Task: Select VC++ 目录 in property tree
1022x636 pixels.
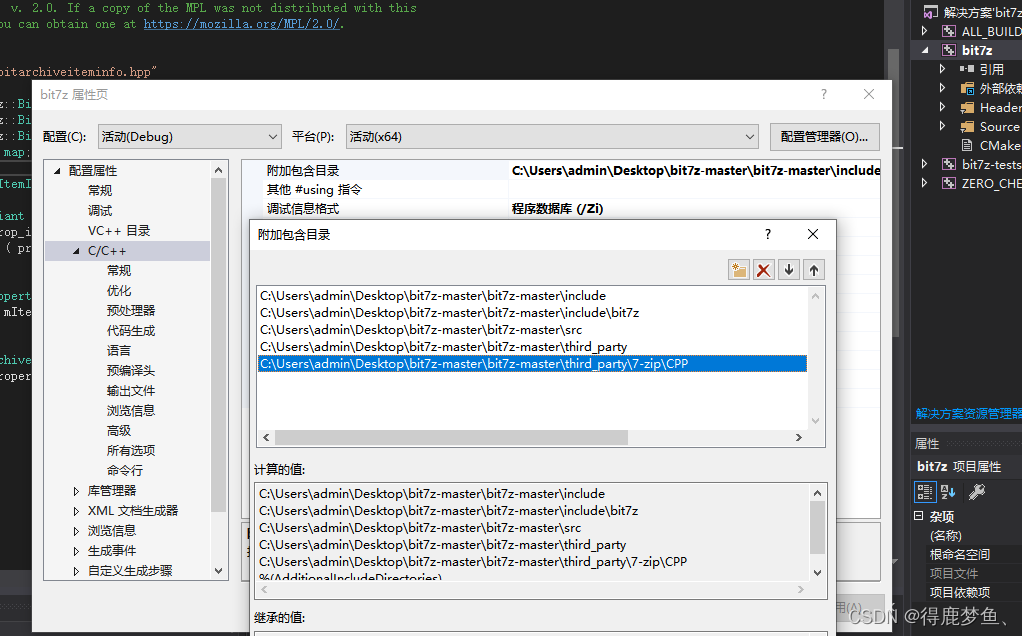Action: click(119, 231)
